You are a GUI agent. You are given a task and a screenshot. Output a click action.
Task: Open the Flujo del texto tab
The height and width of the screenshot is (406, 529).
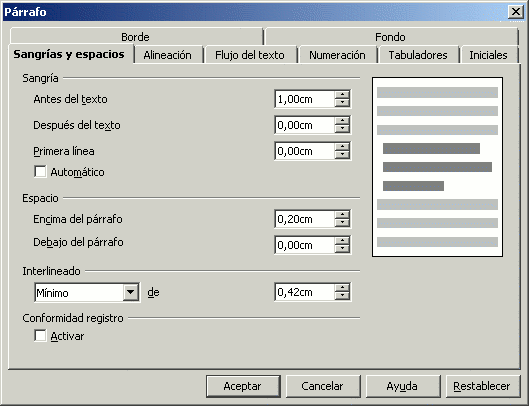click(250, 55)
